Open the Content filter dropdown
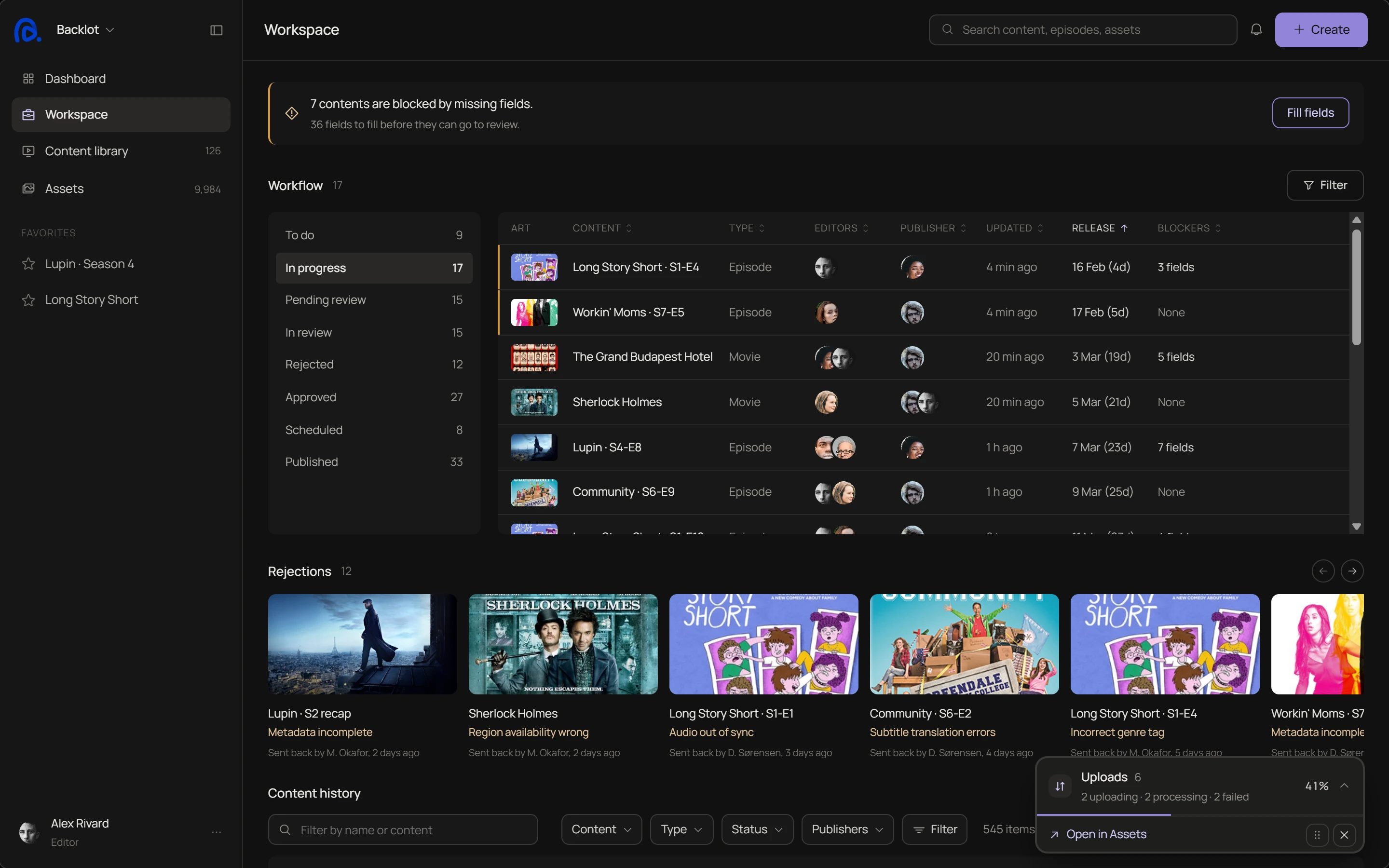This screenshot has width=1389, height=868. [x=601, y=829]
